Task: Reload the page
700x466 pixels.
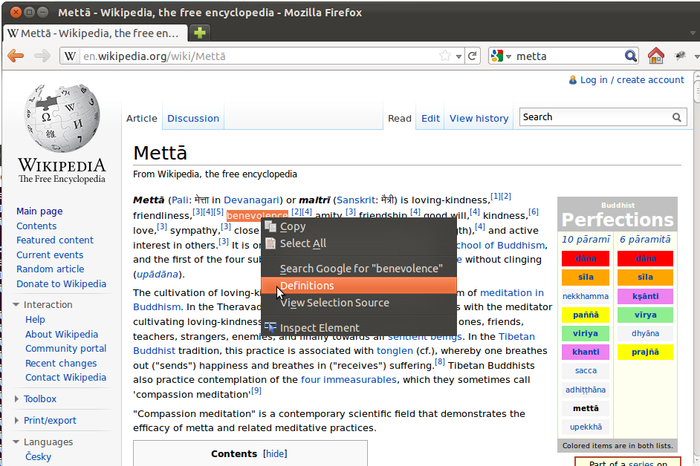Action: click(471, 56)
